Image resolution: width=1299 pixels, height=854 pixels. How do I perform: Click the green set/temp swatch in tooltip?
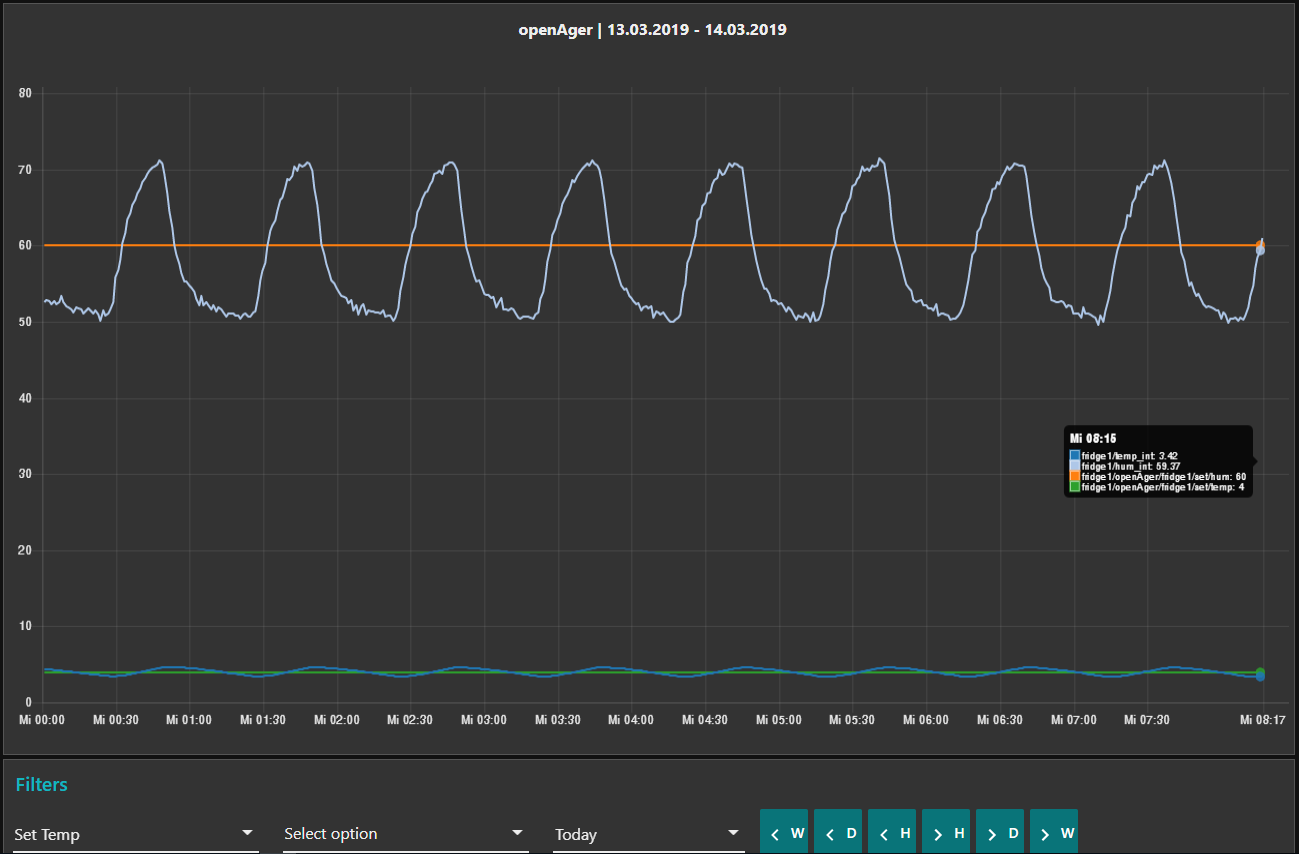click(x=1075, y=487)
